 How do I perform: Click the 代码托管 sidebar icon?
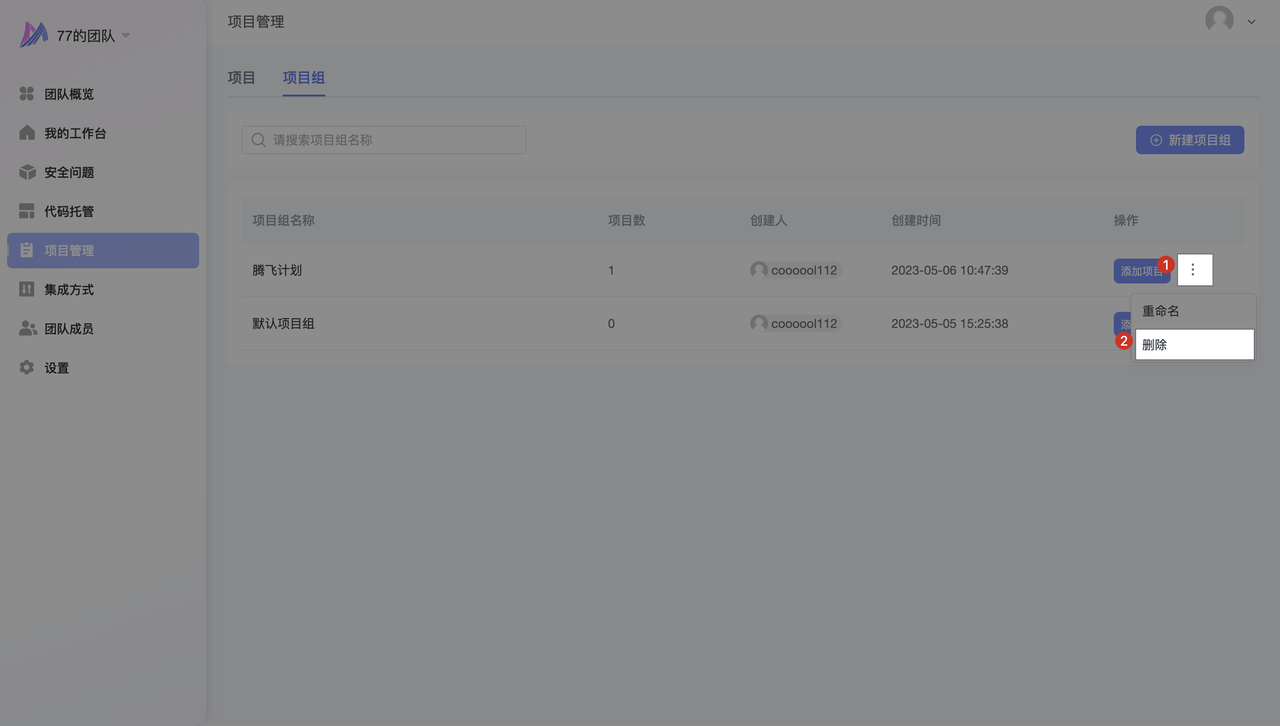pyautogui.click(x=27, y=211)
